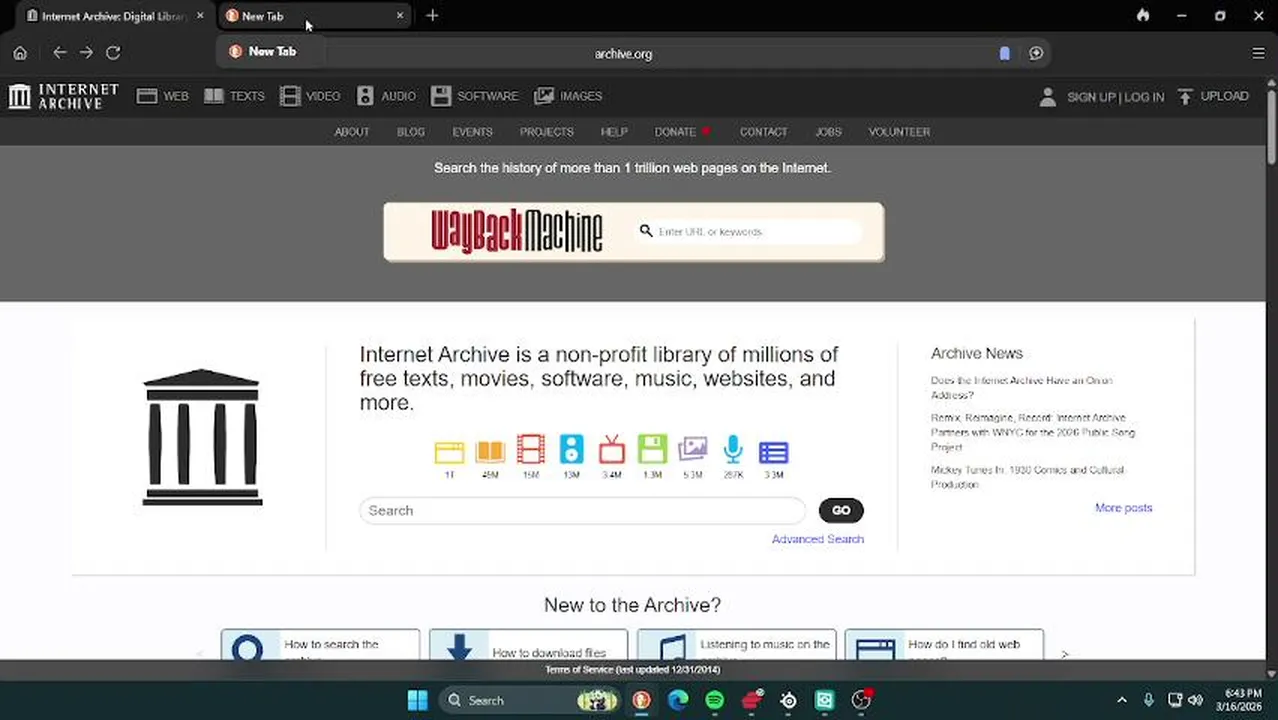Switch to the New Tab tab
This screenshot has width=1278, height=720.
(313, 16)
